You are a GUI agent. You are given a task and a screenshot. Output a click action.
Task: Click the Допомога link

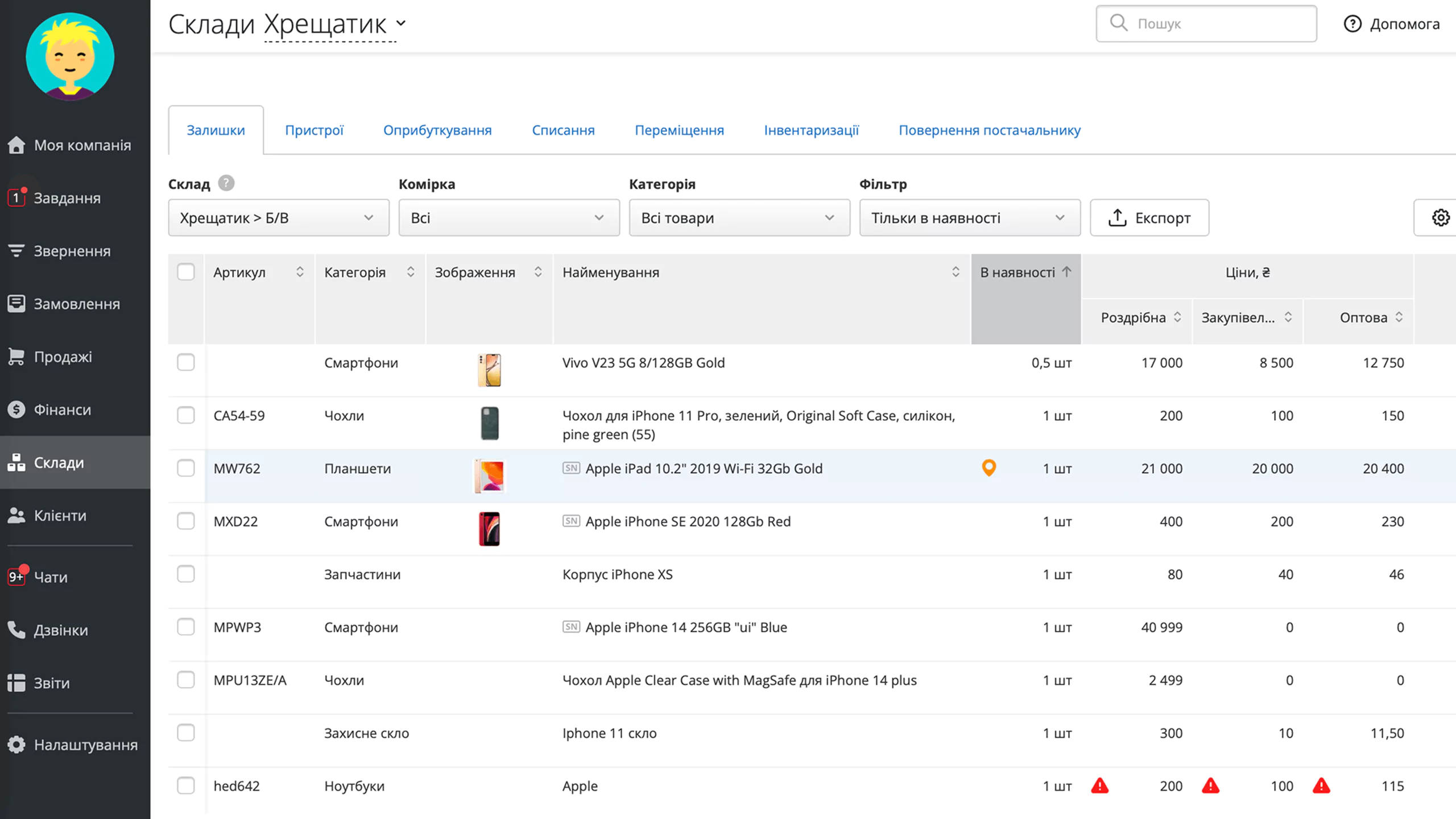tap(1392, 24)
